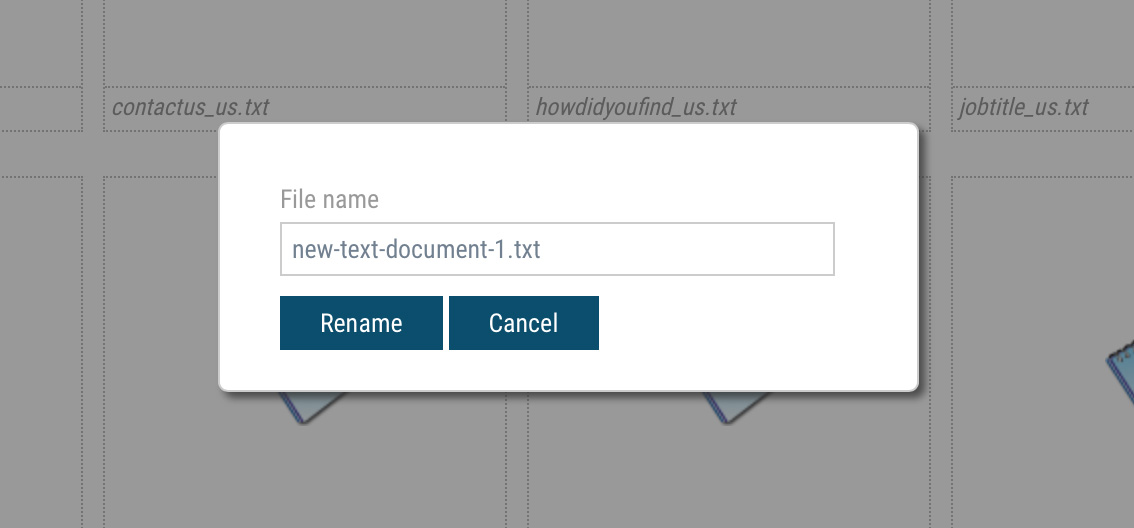This screenshot has width=1134, height=528.
Task: Click the Rename button
Action: pos(361,323)
